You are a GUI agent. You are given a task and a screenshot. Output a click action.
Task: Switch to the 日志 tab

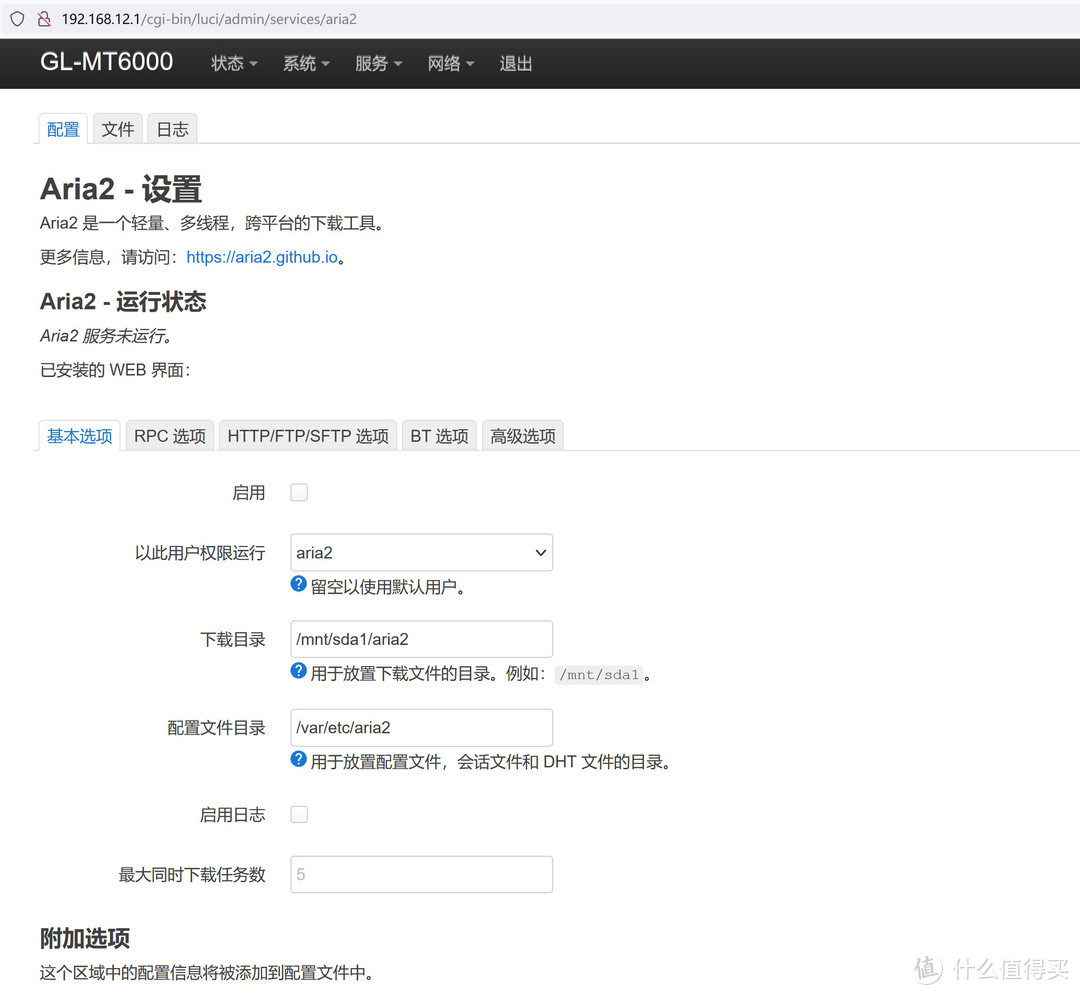(172, 129)
